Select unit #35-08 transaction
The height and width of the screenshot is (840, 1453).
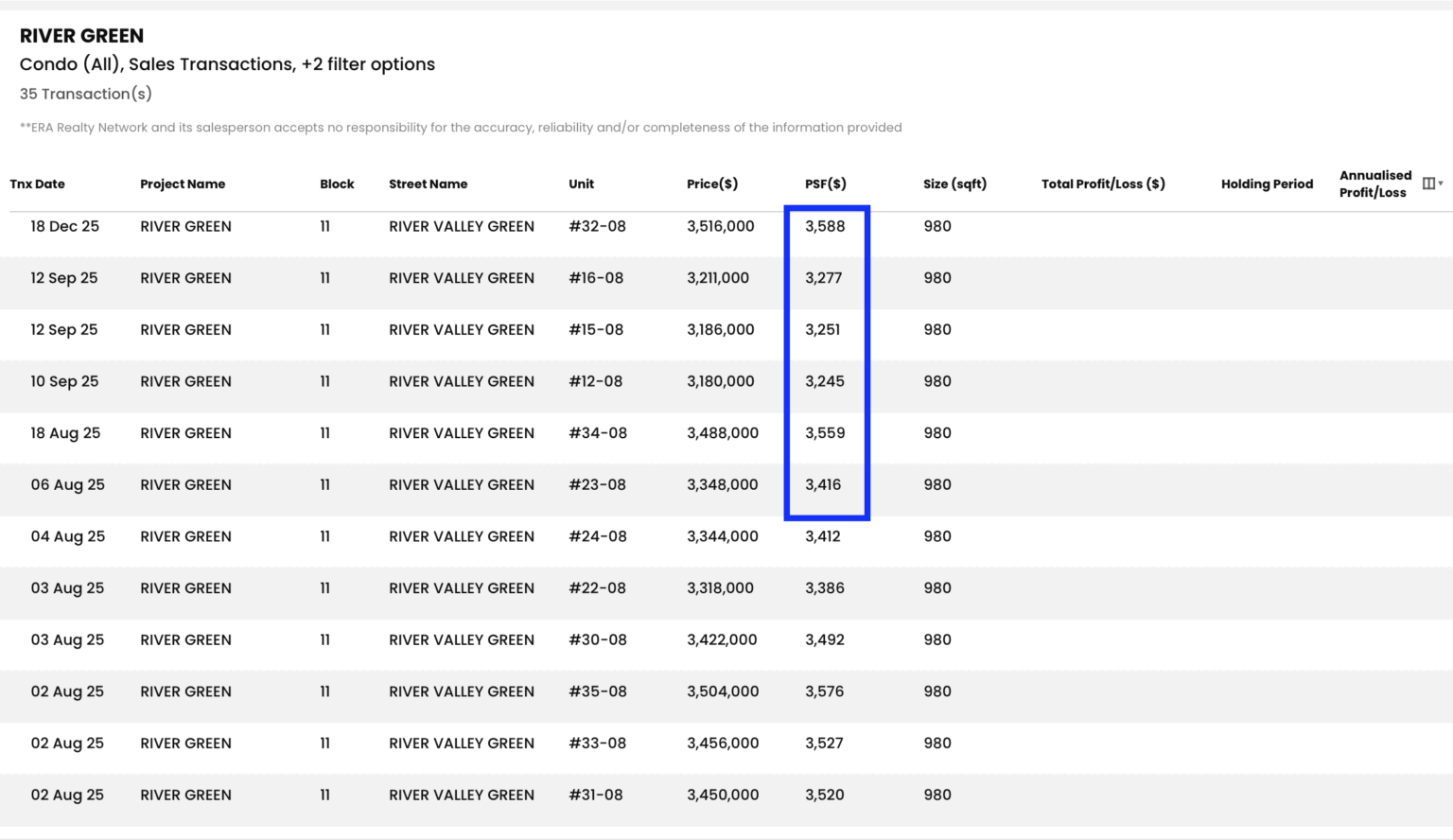(x=726, y=691)
